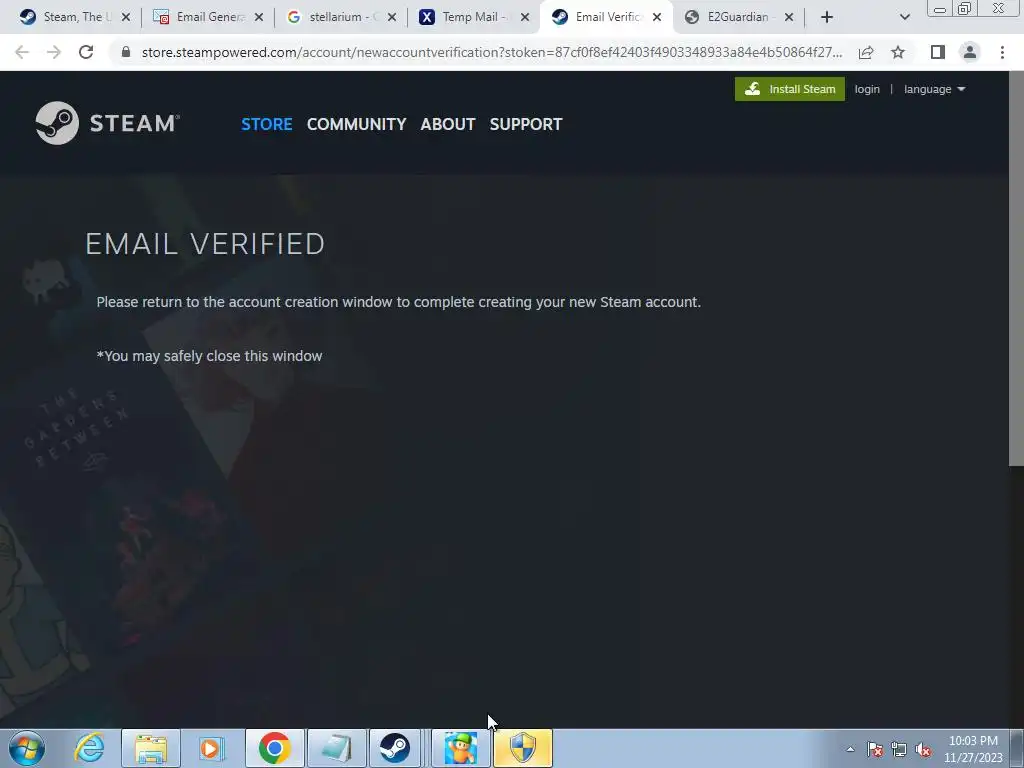Open the Chrome profile icon
This screenshot has height=768, width=1024.
click(970, 52)
